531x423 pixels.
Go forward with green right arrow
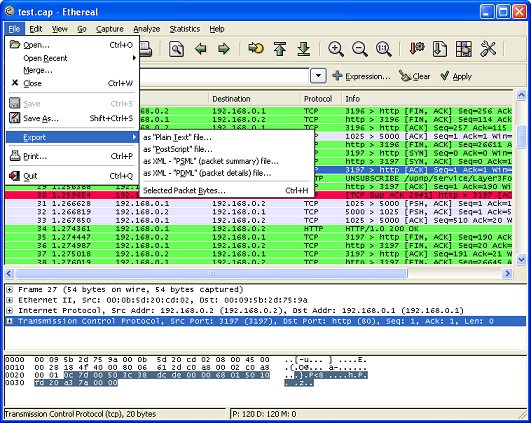pyautogui.click(x=224, y=49)
